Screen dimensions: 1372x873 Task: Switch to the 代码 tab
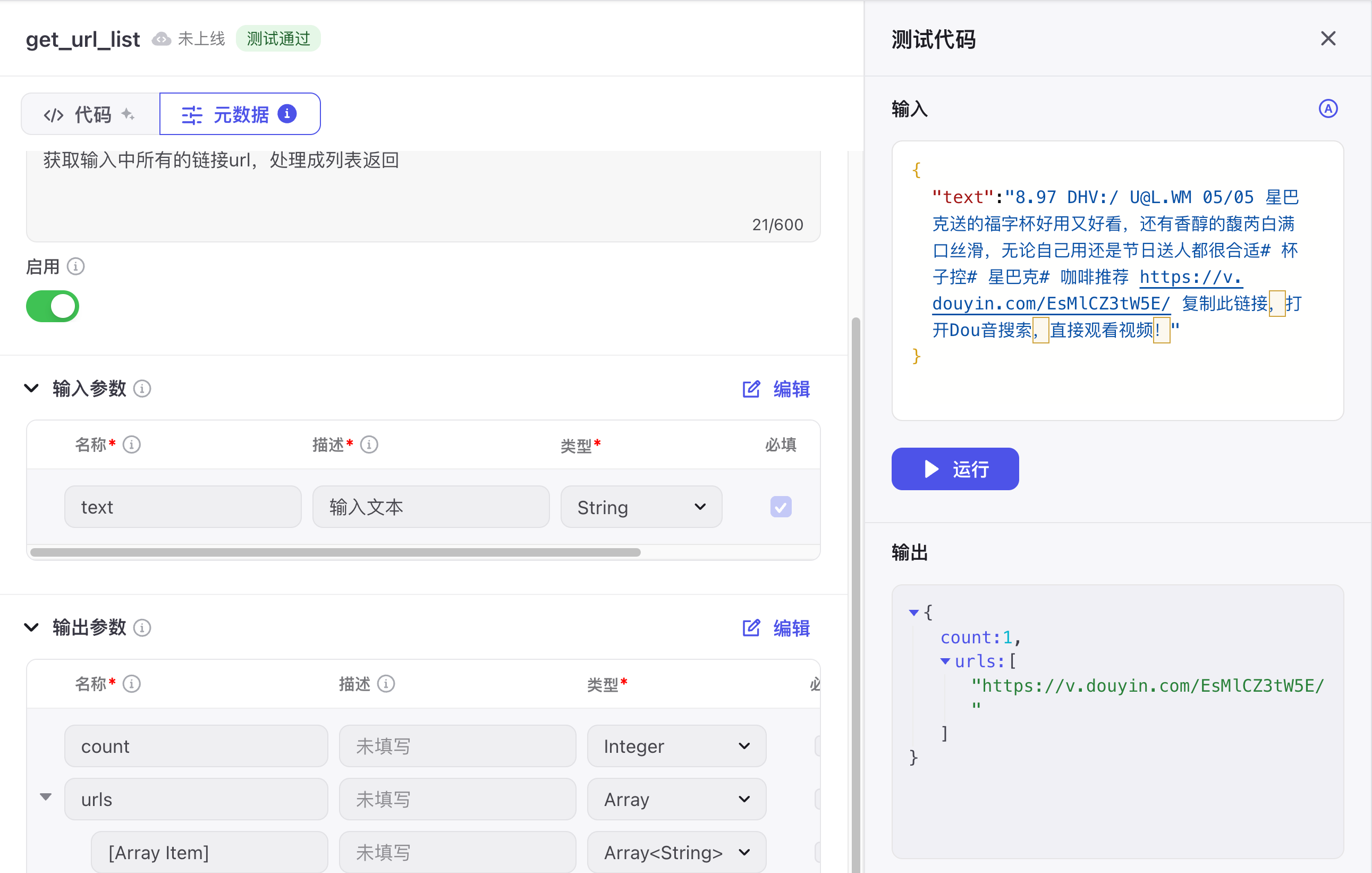point(88,113)
